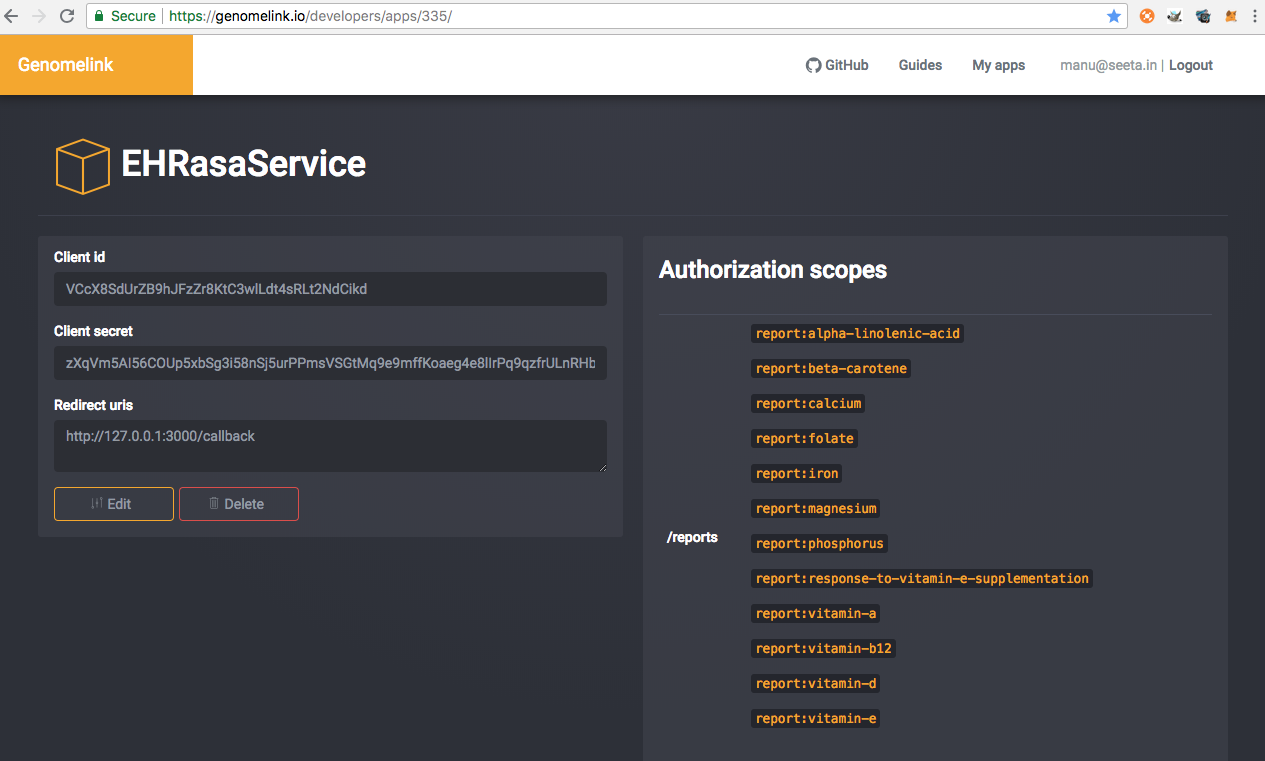This screenshot has height=761, width=1265.
Task: Click the report:beta-carotene scope
Action: [831, 369]
